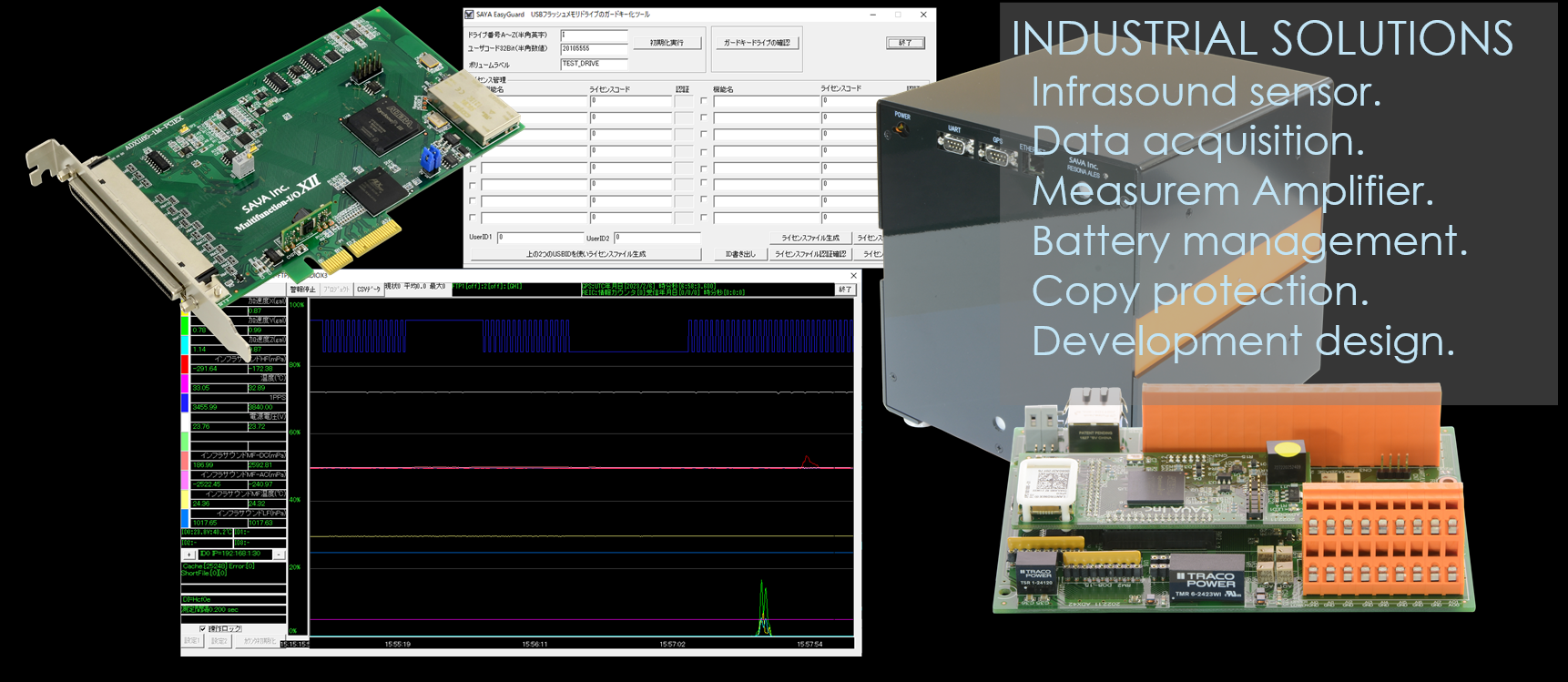Click the Copy protection. text
The height and width of the screenshot is (682, 1568).
[x=1201, y=291]
